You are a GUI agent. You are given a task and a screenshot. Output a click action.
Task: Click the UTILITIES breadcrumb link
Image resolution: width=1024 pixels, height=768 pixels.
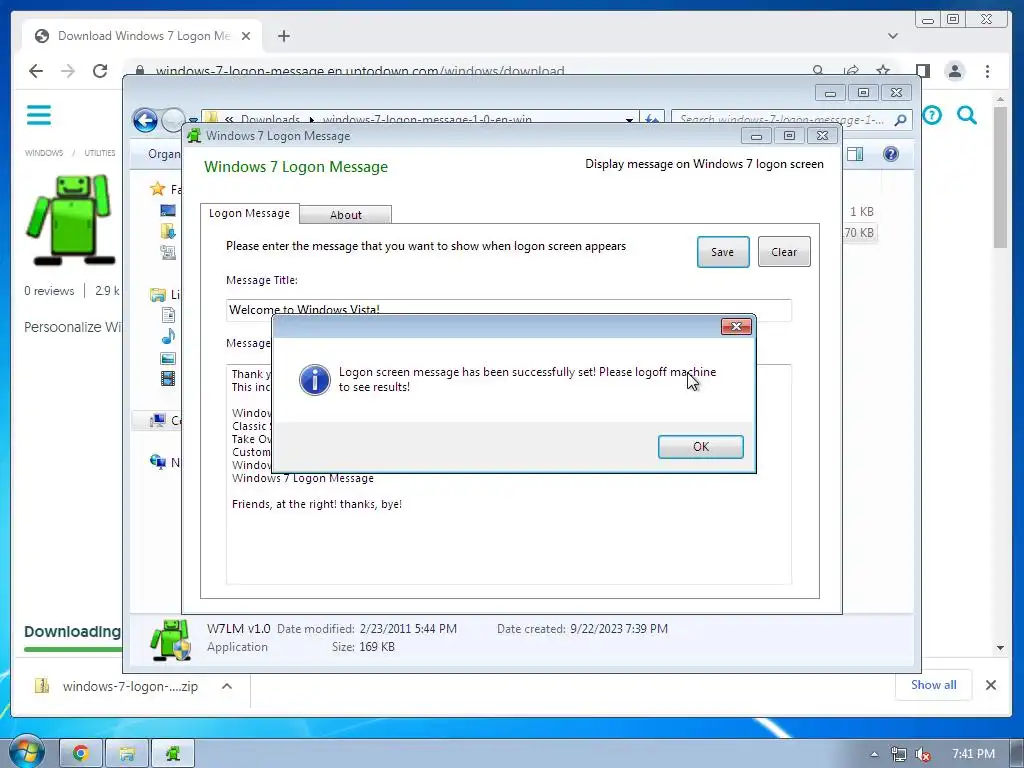(x=99, y=153)
